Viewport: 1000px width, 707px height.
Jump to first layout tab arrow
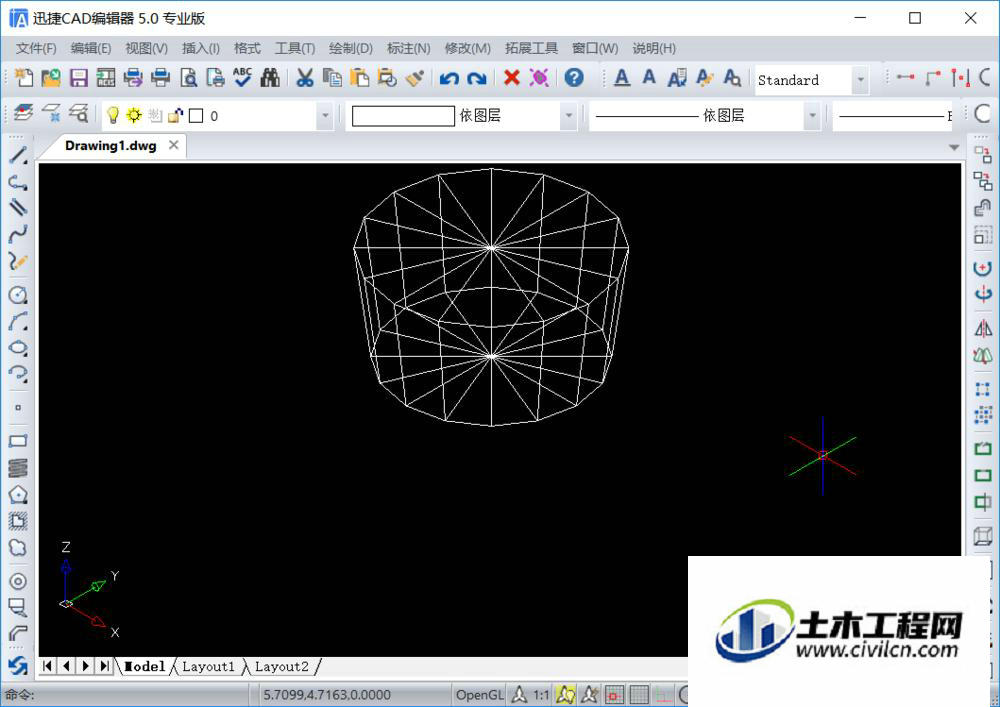[x=47, y=666]
